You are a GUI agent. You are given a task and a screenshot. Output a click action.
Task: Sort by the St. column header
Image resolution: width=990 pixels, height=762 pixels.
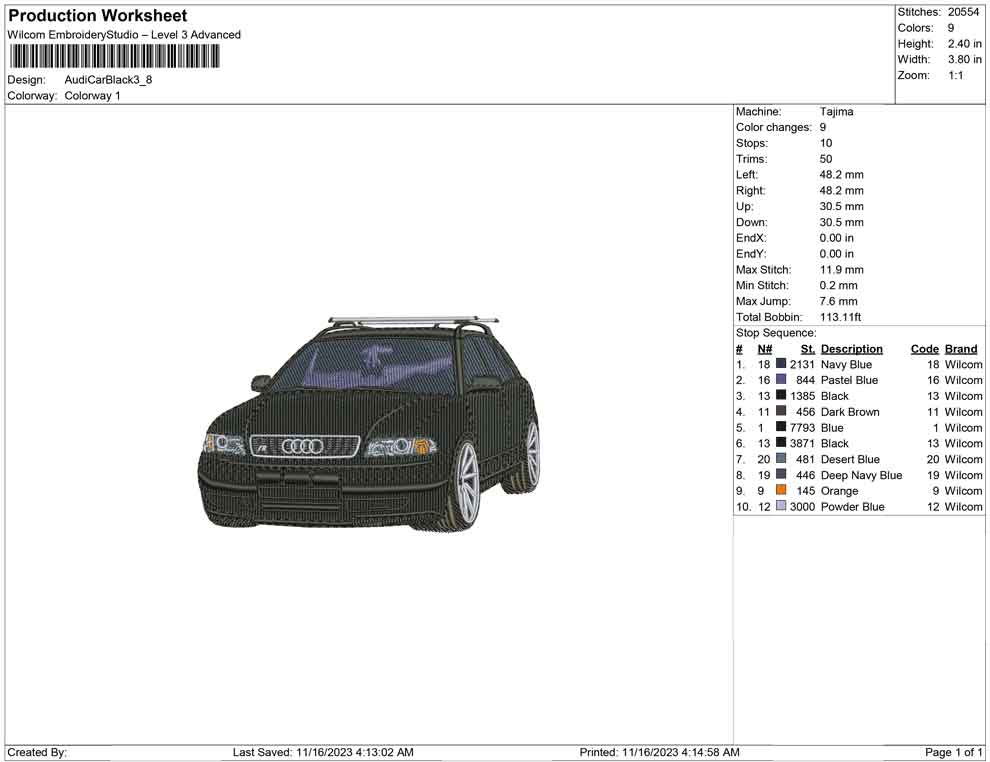807,348
